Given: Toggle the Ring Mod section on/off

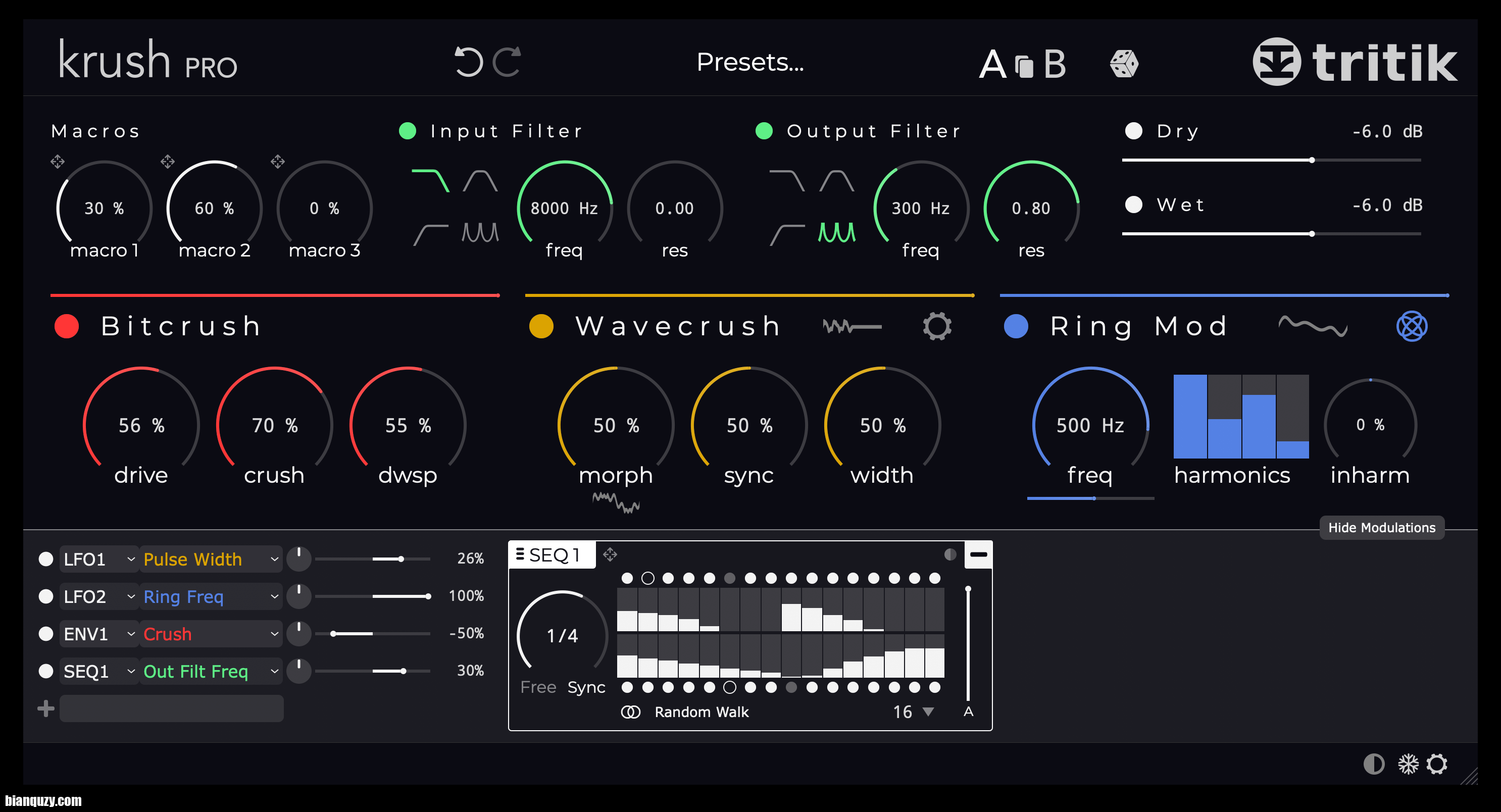Looking at the screenshot, I should tap(1016, 326).
